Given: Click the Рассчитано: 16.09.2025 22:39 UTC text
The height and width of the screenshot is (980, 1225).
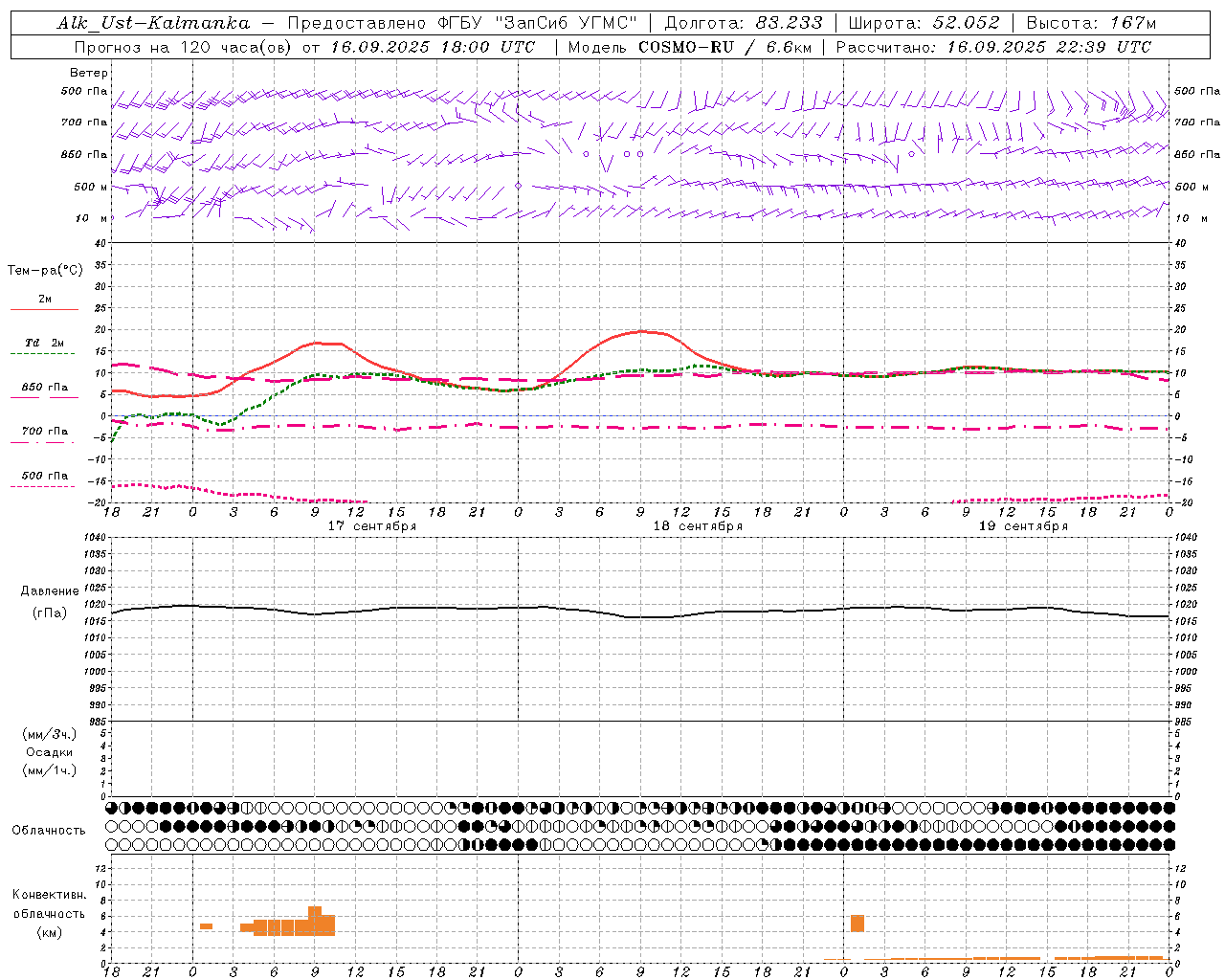Looking at the screenshot, I should point(993,47).
